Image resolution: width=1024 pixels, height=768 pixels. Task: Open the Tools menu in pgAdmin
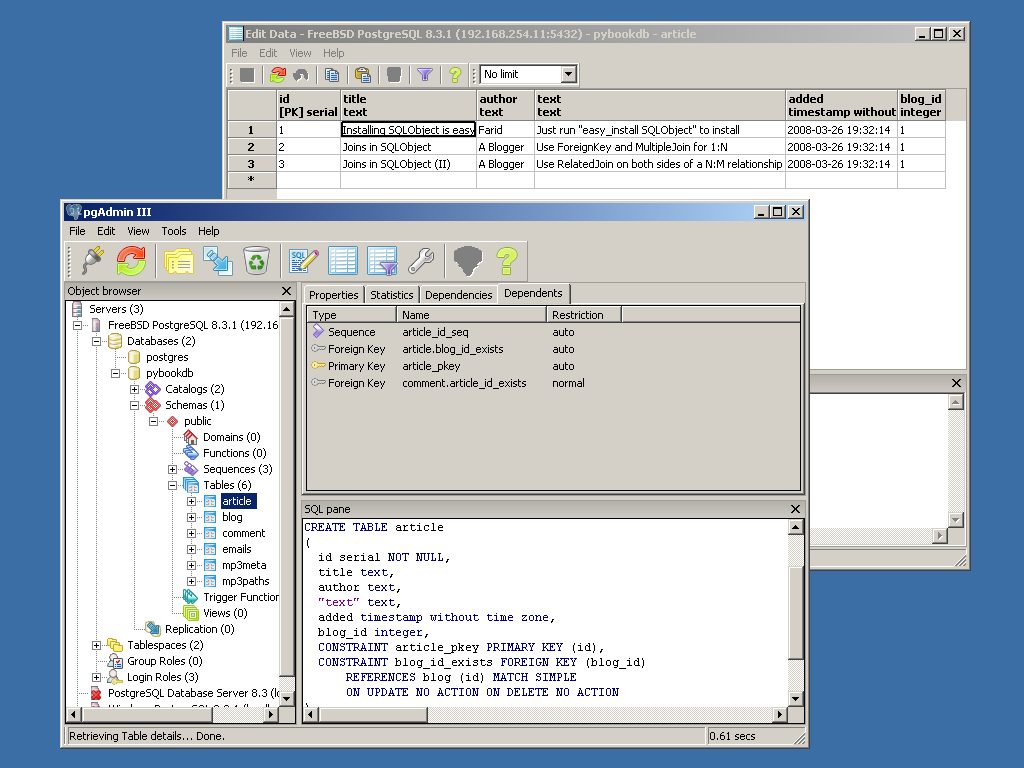pos(174,231)
